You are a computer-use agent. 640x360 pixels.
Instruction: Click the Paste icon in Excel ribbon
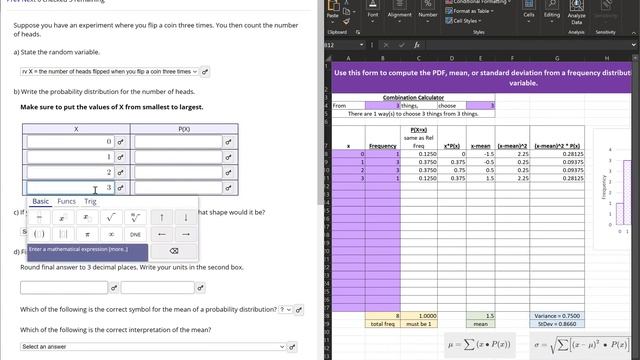tap(333, 5)
